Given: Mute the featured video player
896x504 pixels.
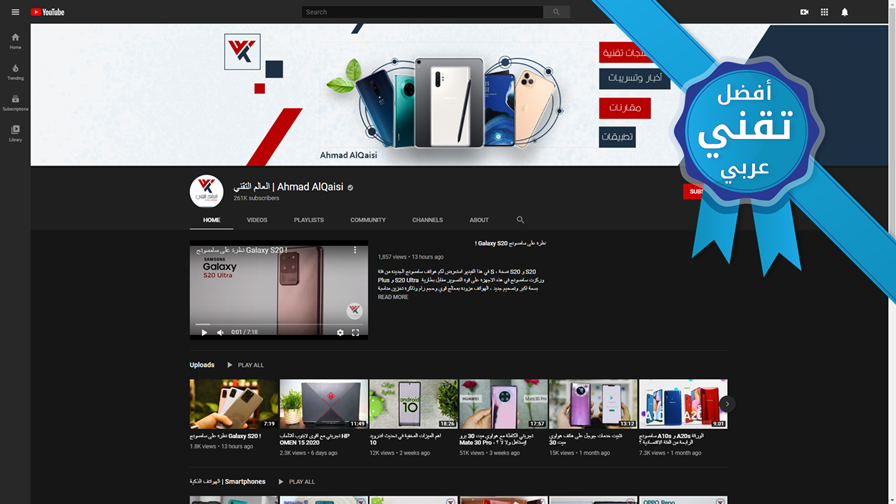Looking at the screenshot, I should click(220, 332).
